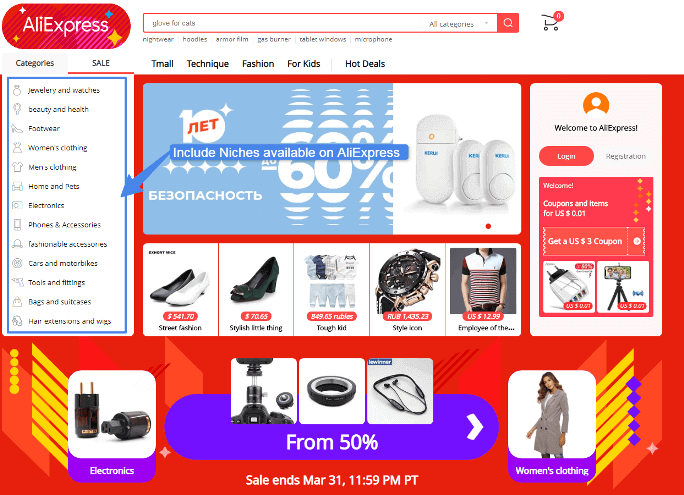The width and height of the screenshot is (684, 495).
Task: Click the red Login button
Action: coord(566,156)
